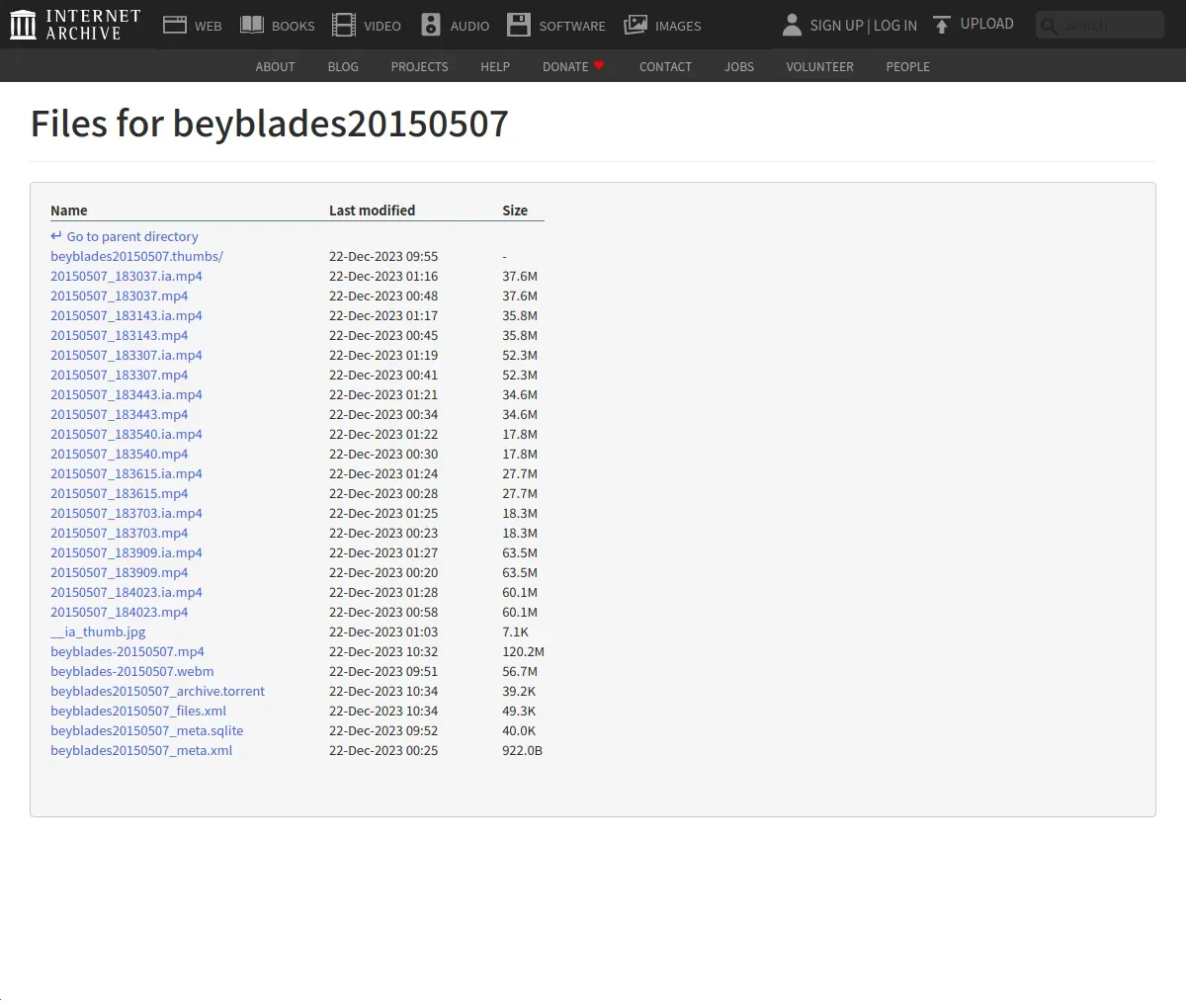Open 20150507_183443.mp4 file

coord(119,414)
